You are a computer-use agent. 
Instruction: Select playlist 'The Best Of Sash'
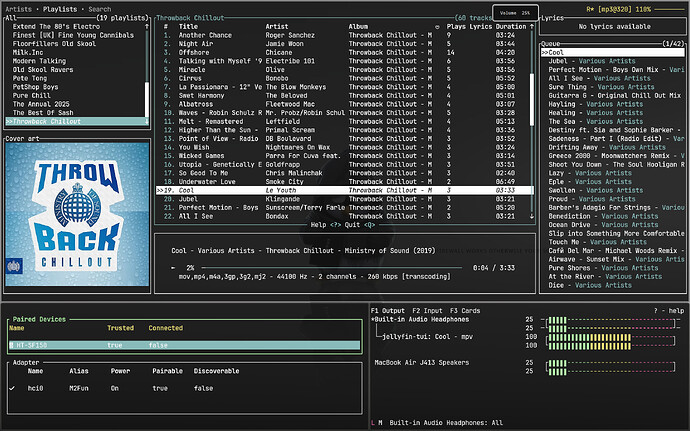click(x=43, y=112)
